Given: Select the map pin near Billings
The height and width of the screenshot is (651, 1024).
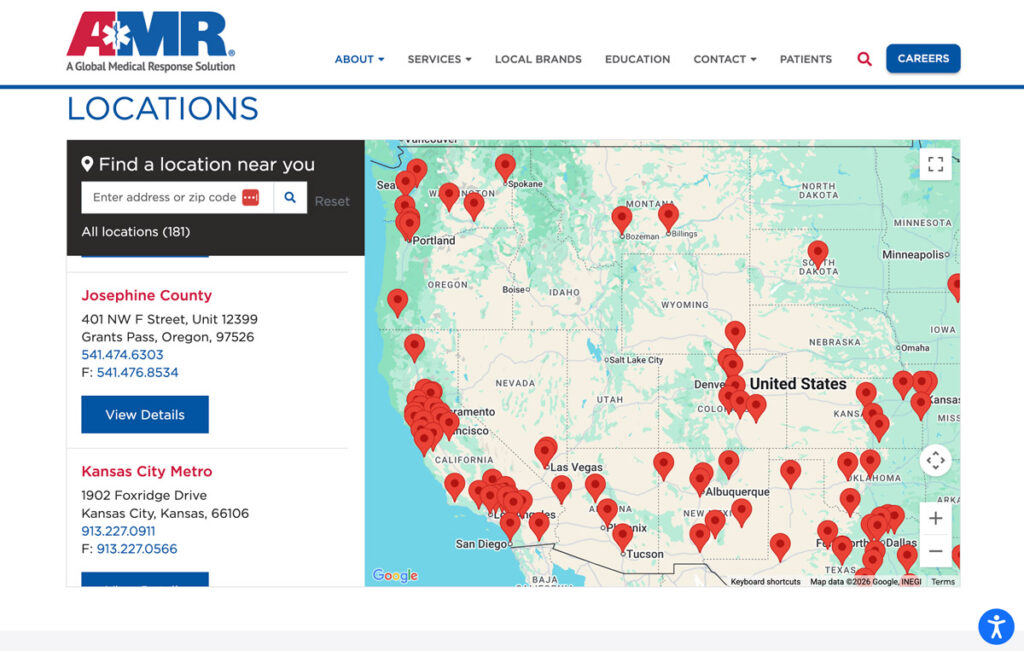Looking at the screenshot, I should (668, 217).
